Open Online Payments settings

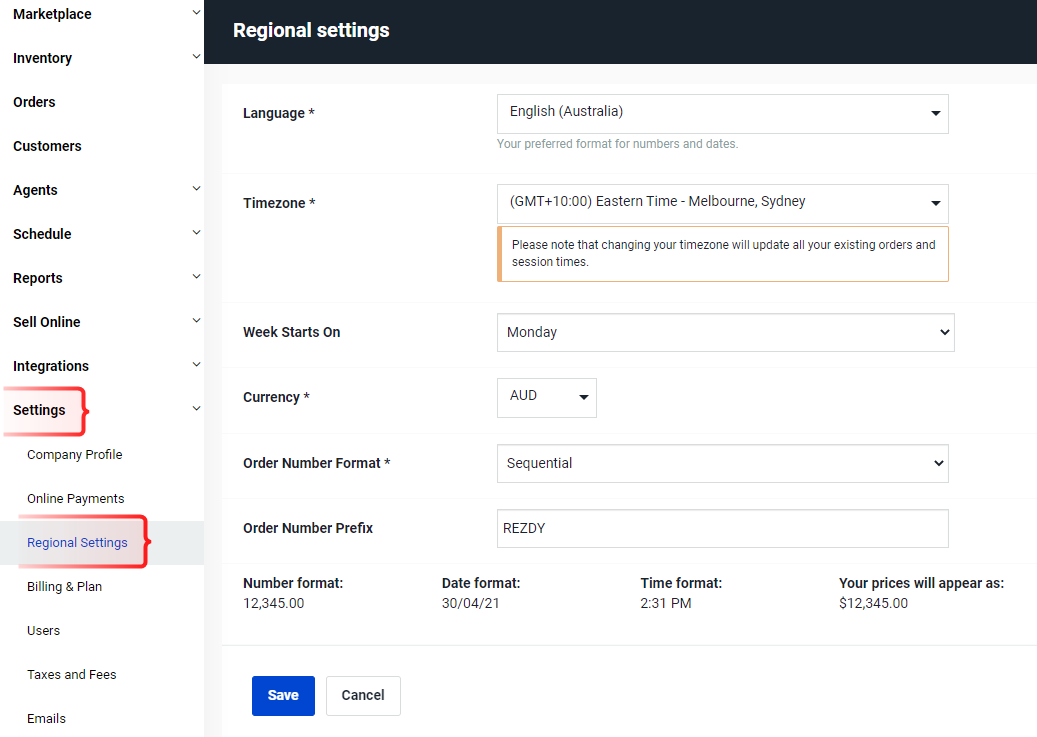coord(75,499)
